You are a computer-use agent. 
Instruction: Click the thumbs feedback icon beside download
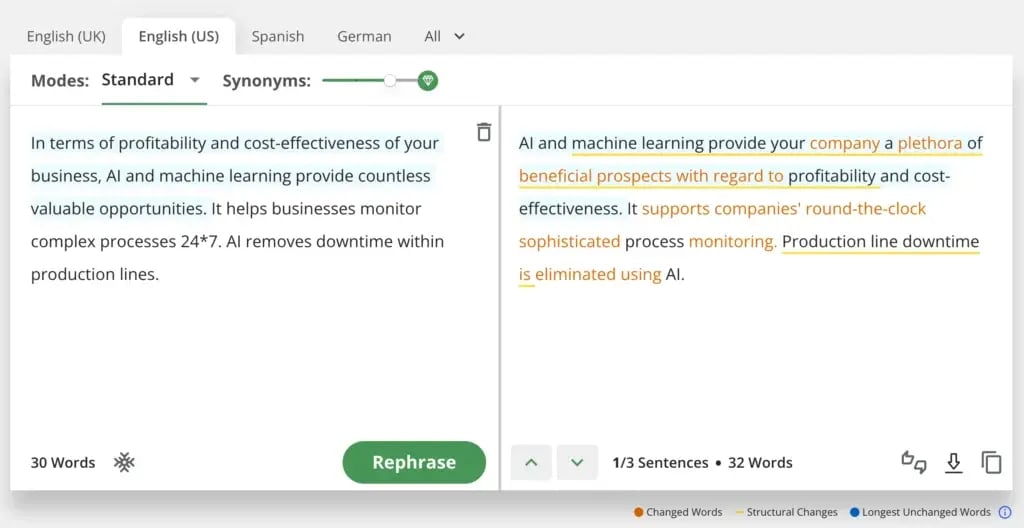click(x=913, y=462)
